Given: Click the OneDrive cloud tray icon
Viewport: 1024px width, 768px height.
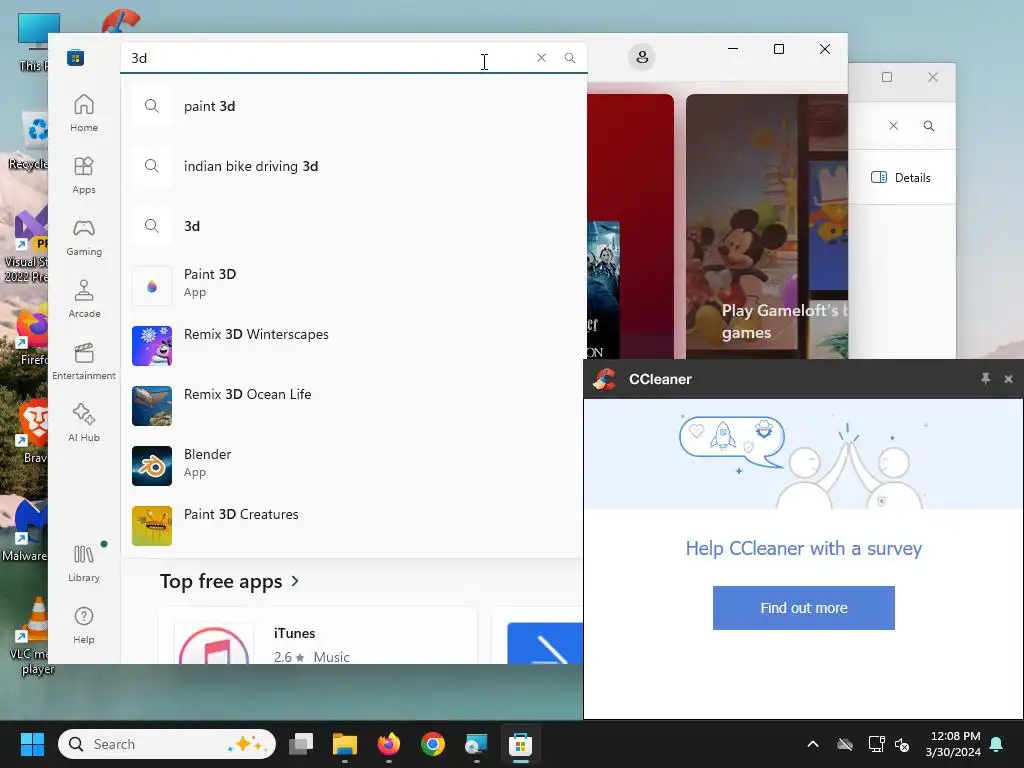Looking at the screenshot, I should [x=845, y=744].
